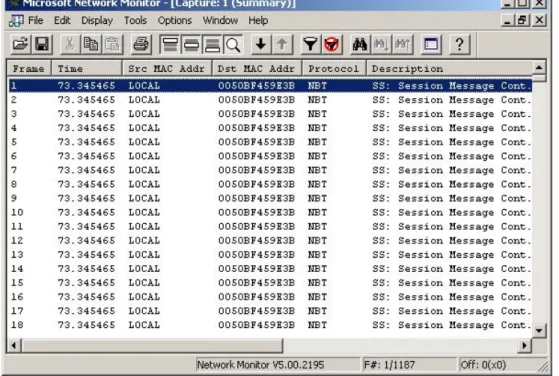The height and width of the screenshot is (376, 559).
Task: Select frame 2 row
Action: click(x=270, y=100)
